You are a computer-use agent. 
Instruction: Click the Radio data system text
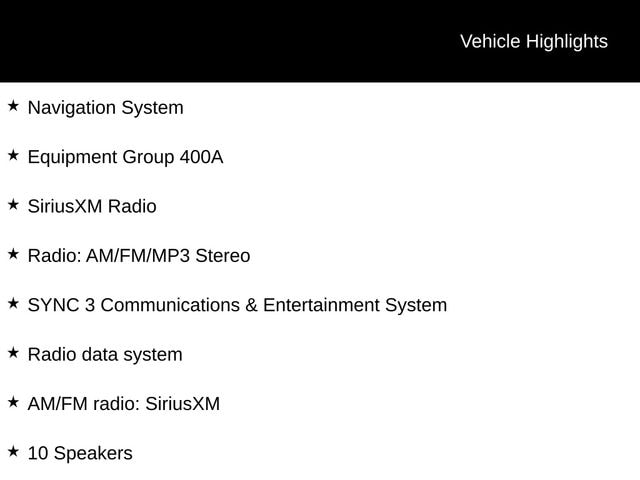[x=105, y=354]
